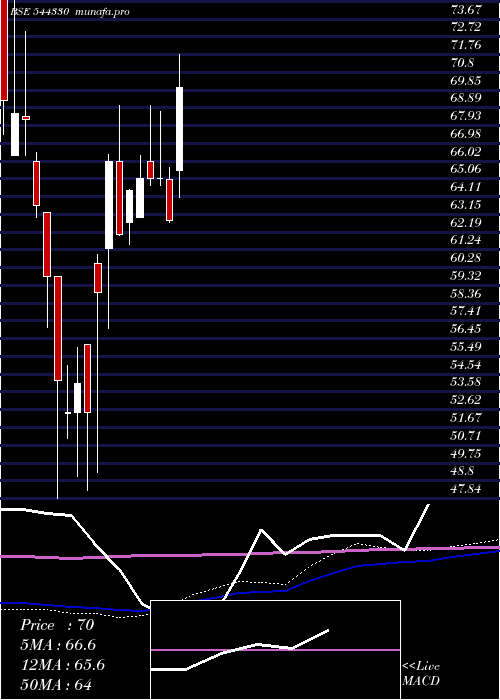The image size is (500, 700).
Task: Click the 66.98 price label
Action: click(466, 133)
